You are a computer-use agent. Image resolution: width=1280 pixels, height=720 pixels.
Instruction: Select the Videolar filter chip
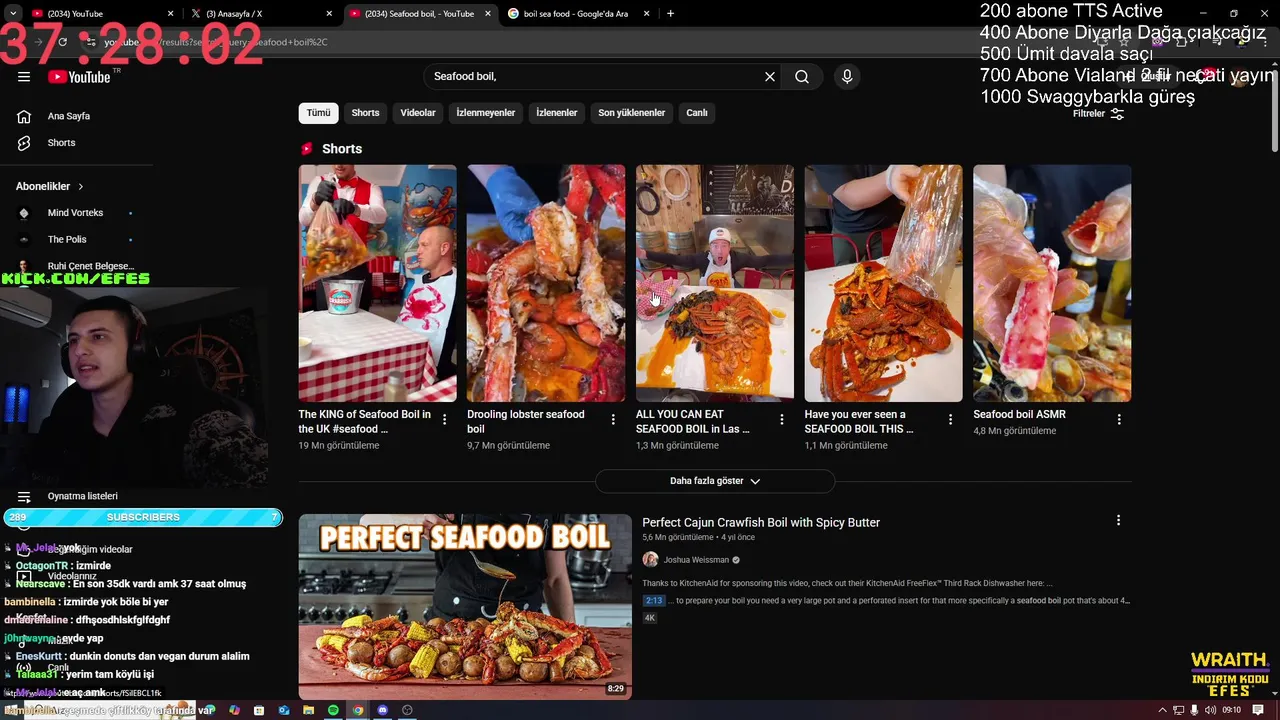click(418, 113)
